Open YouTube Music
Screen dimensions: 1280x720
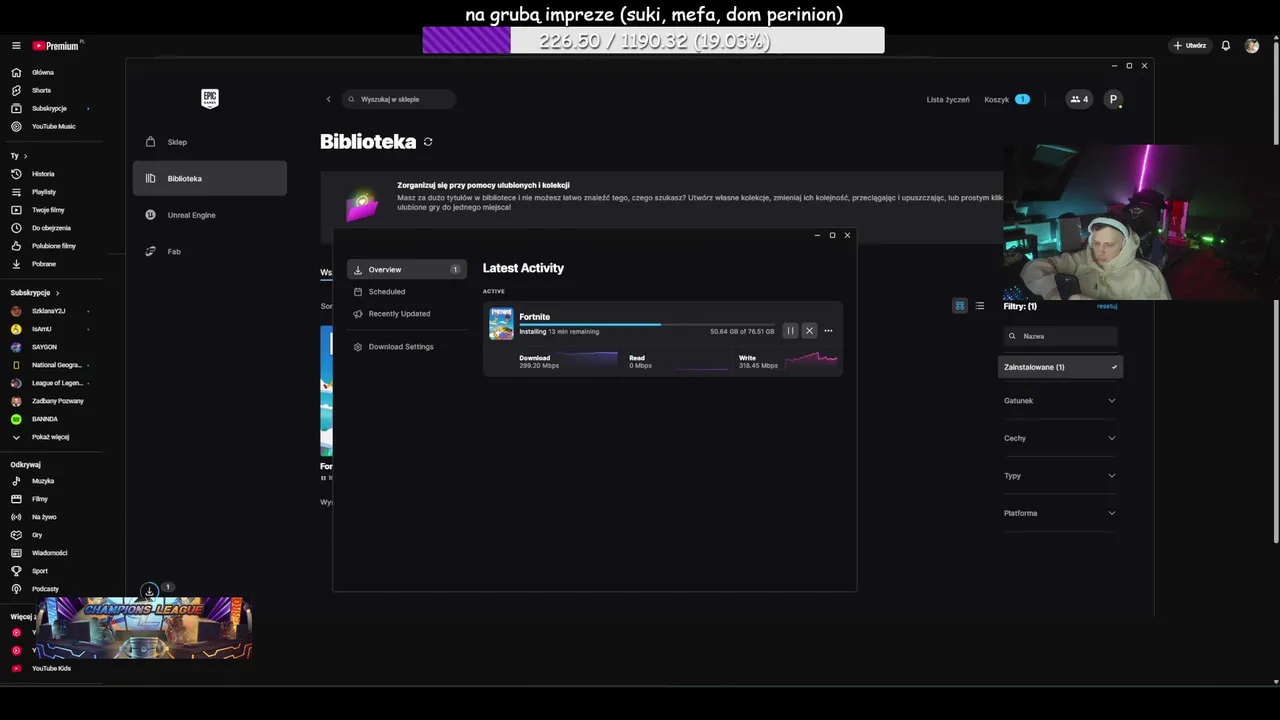coord(52,127)
